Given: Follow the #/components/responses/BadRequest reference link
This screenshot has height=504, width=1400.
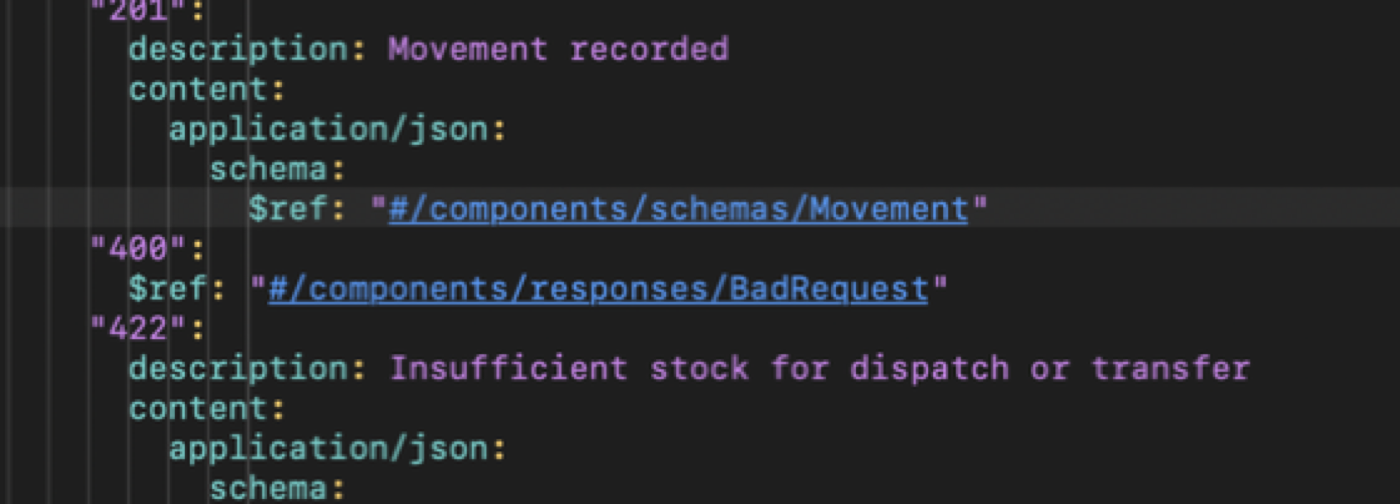Looking at the screenshot, I should click(598, 290).
